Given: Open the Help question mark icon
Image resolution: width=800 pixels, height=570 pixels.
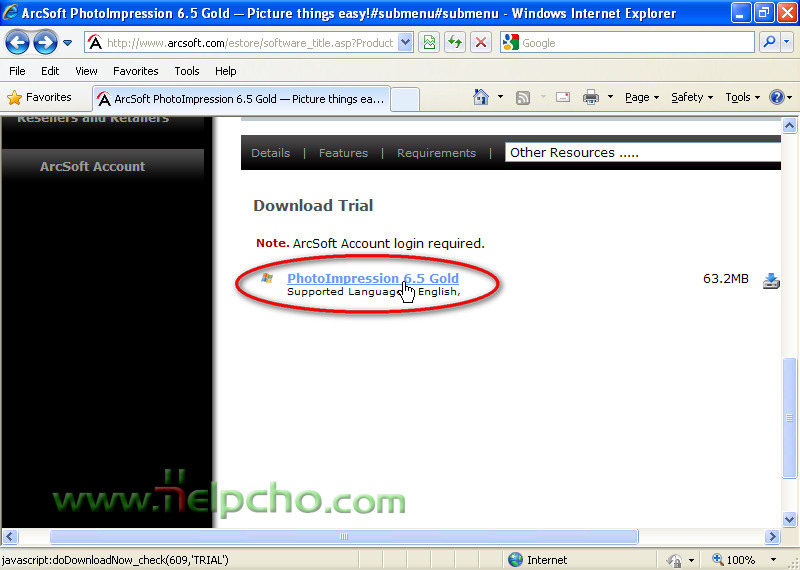Looking at the screenshot, I should pyautogui.click(x=777, y=97).
